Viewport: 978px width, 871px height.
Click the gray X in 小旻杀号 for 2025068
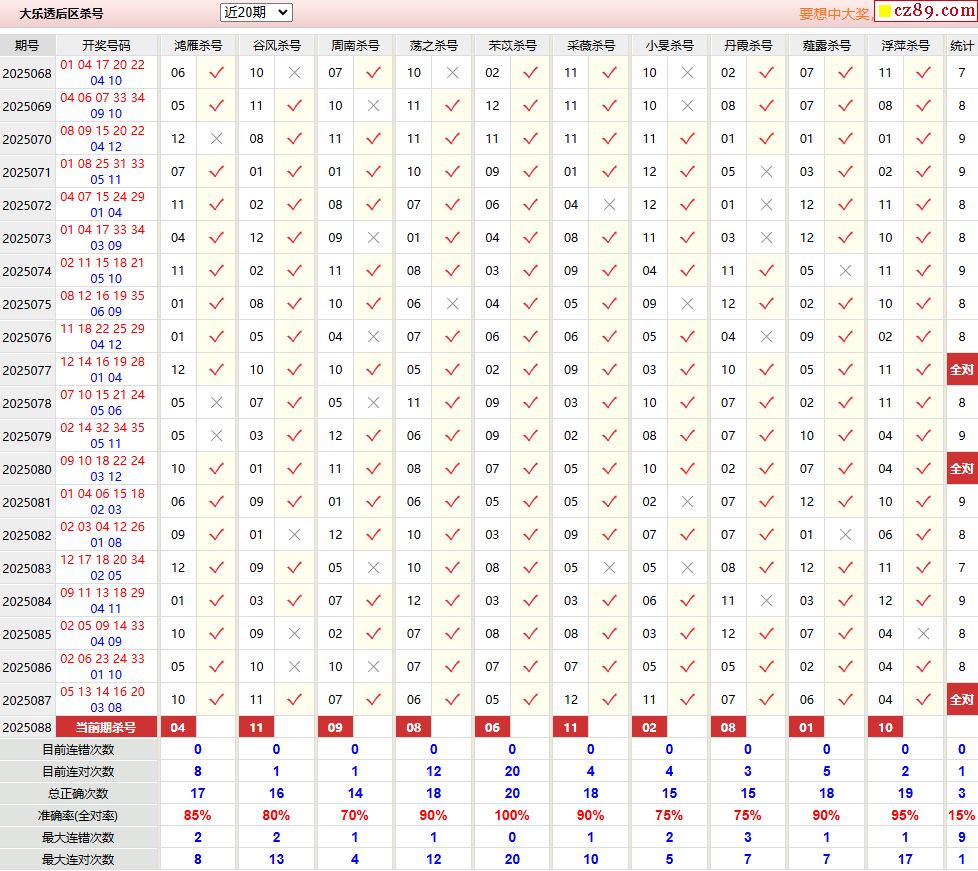687,73
